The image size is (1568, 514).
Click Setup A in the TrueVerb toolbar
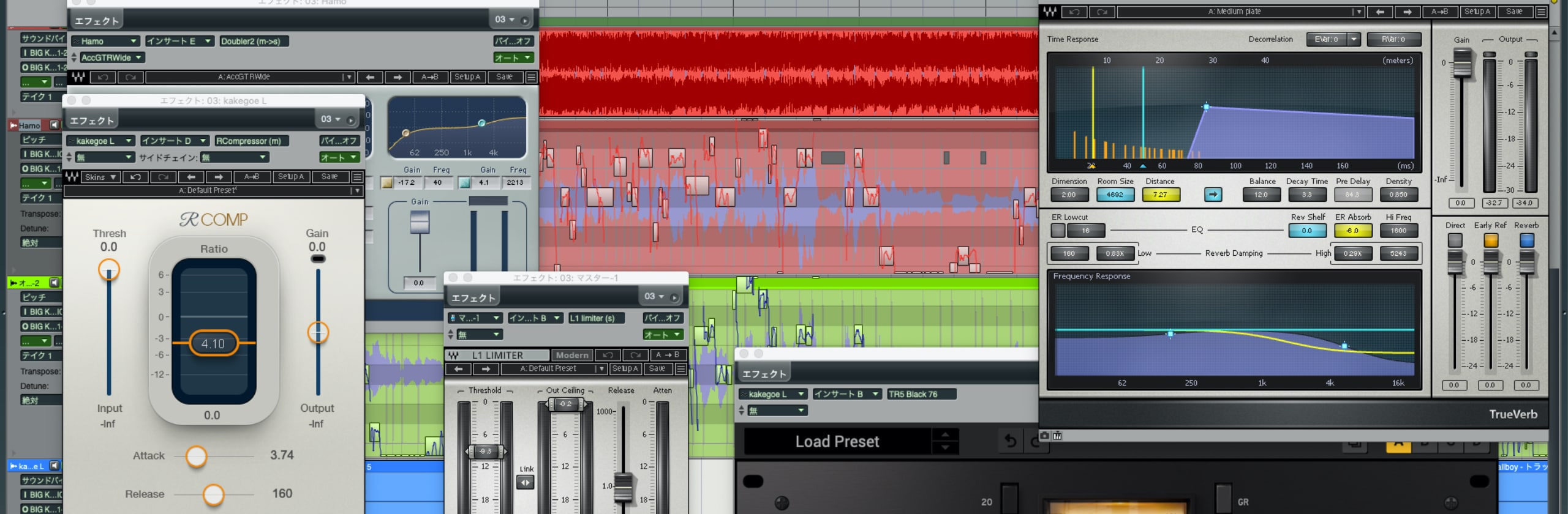pos(1477,12)
